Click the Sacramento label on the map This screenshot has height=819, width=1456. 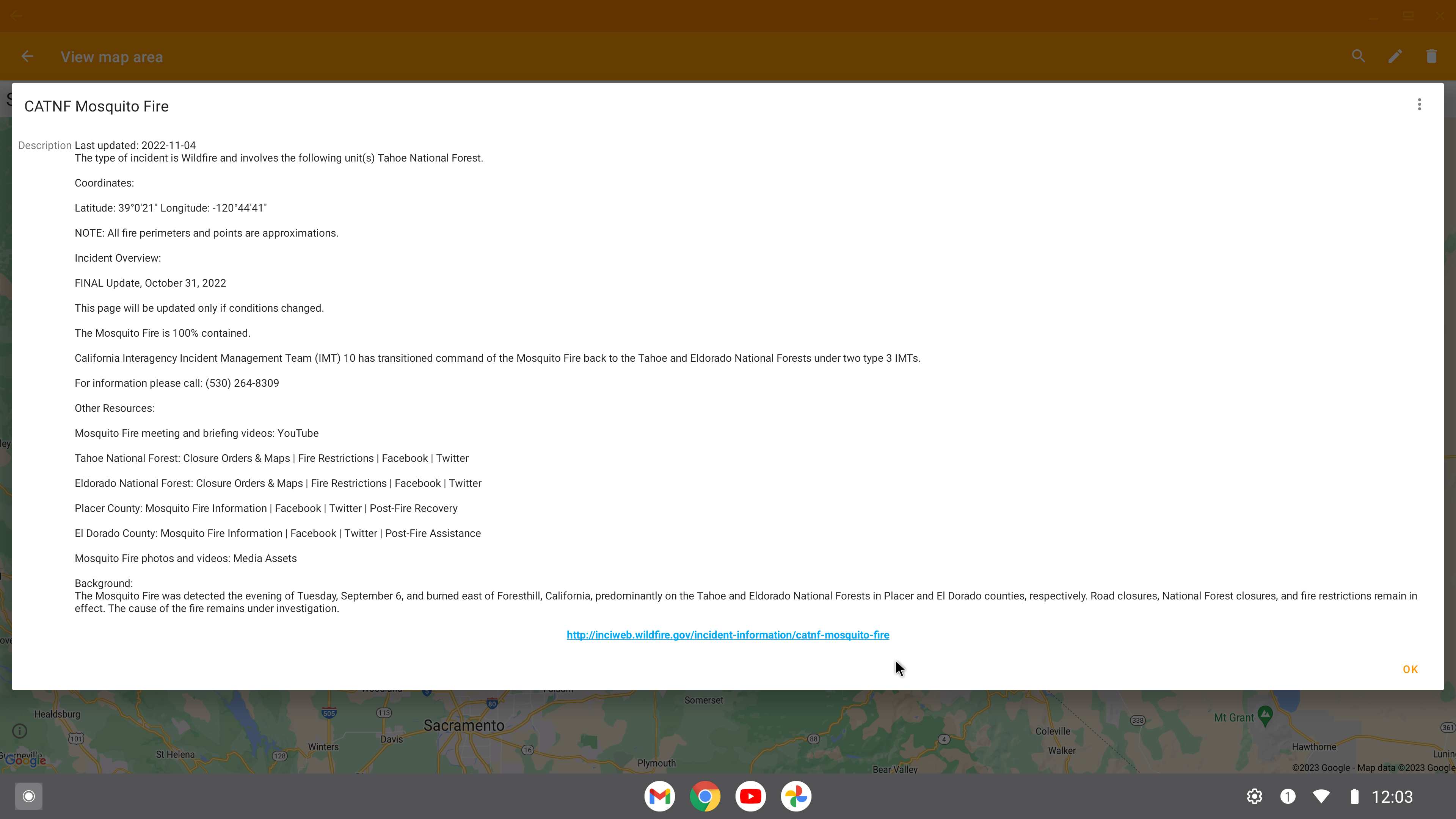coord(463,726)
